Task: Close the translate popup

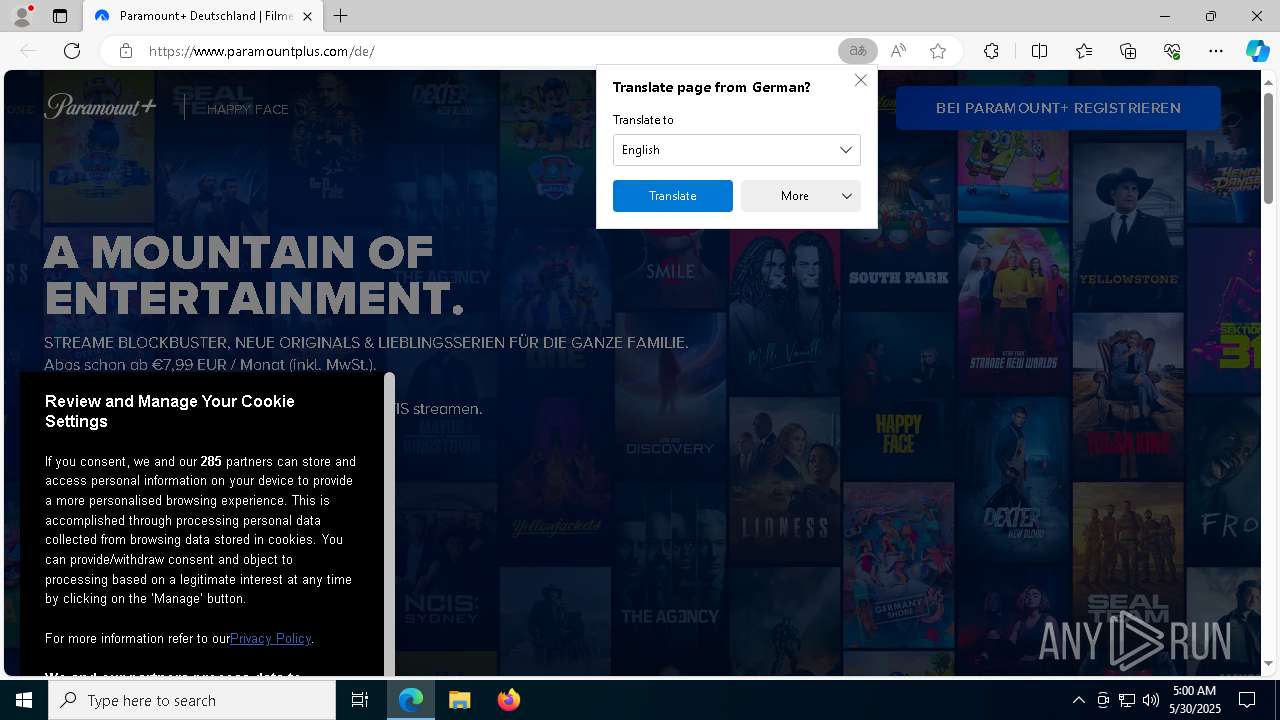Action: [x=861, y=80]
